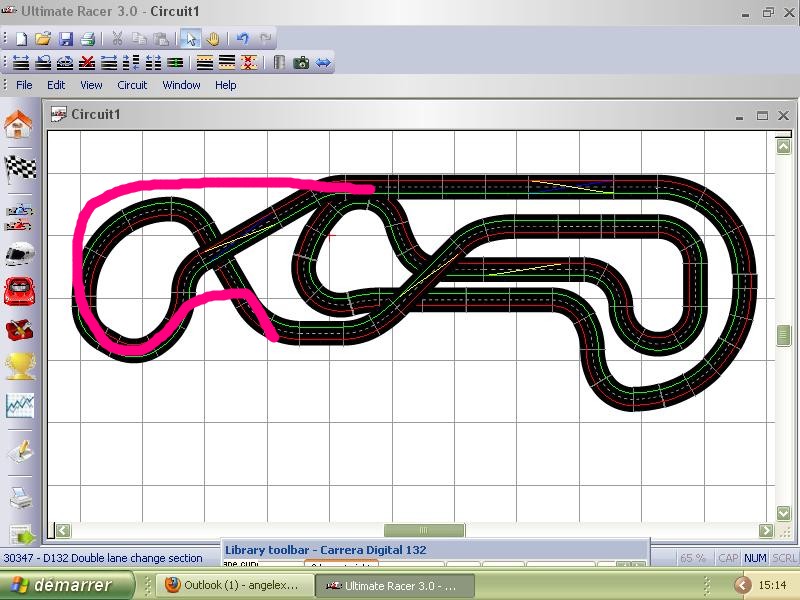Open the Window menu
800x600 pixels.
pyautogui.click(x=181, y=85)
